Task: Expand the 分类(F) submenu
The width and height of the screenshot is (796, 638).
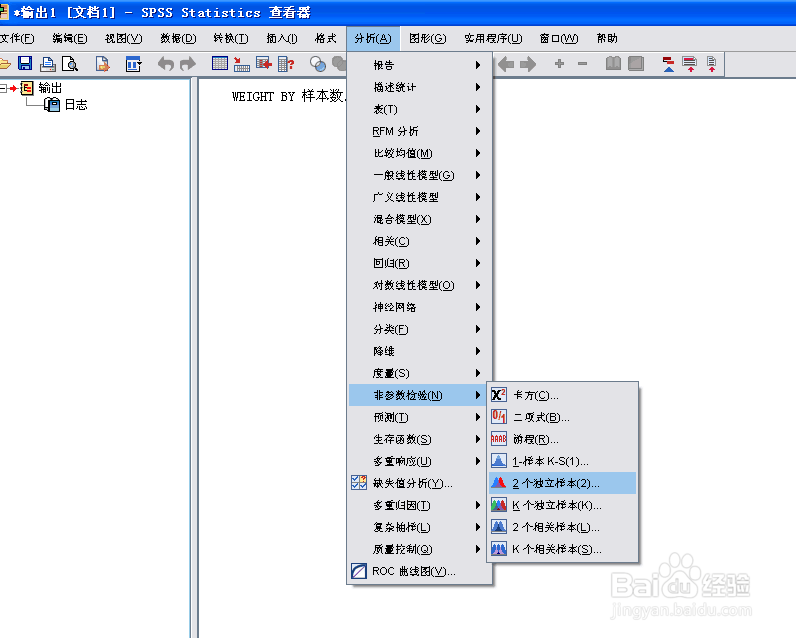Action: (x=419, y=329)
